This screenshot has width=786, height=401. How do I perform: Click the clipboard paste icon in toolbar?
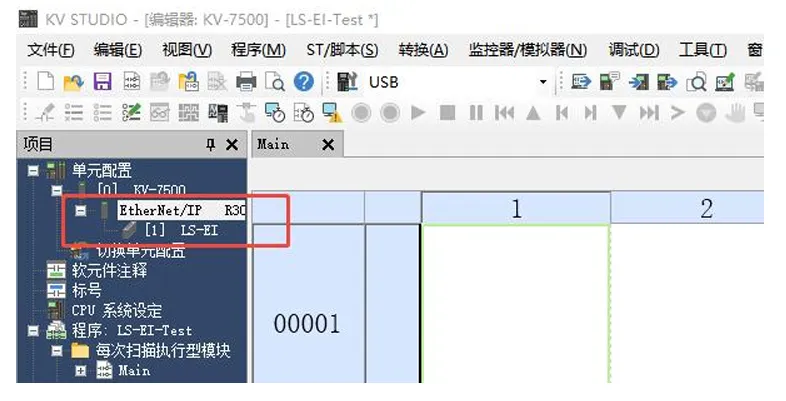pos(188,82)
